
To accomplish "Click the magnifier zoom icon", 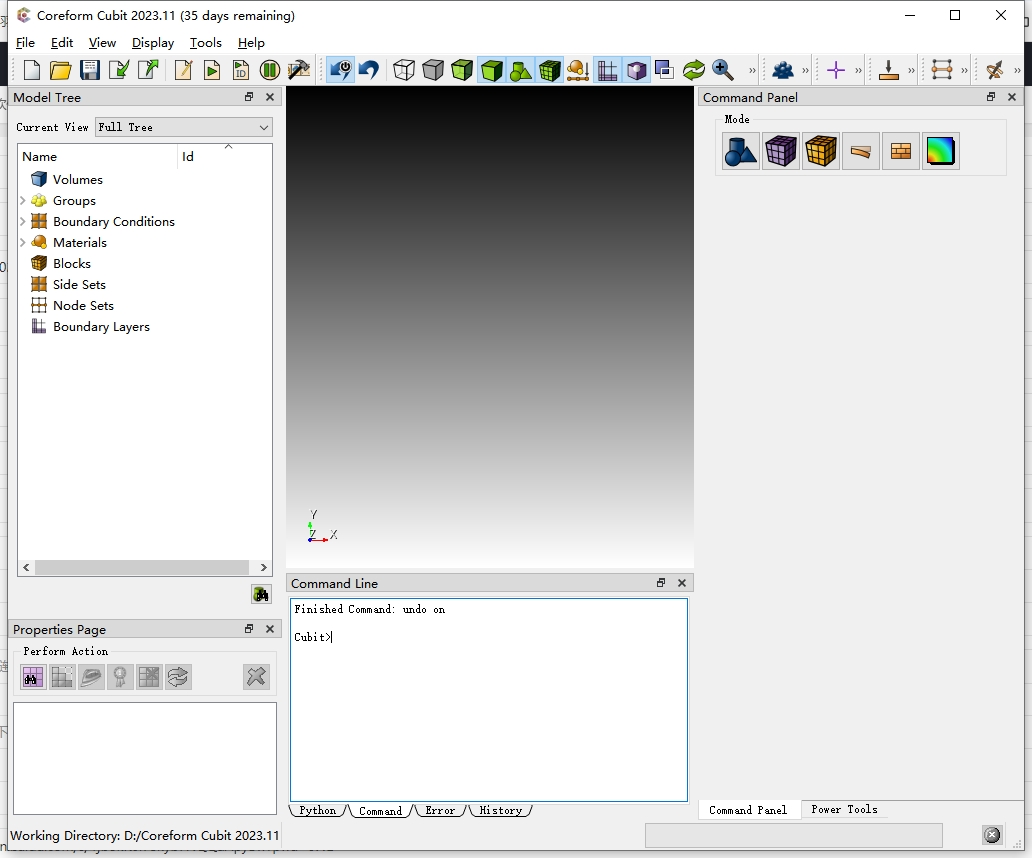I will (x=722, y=70).
